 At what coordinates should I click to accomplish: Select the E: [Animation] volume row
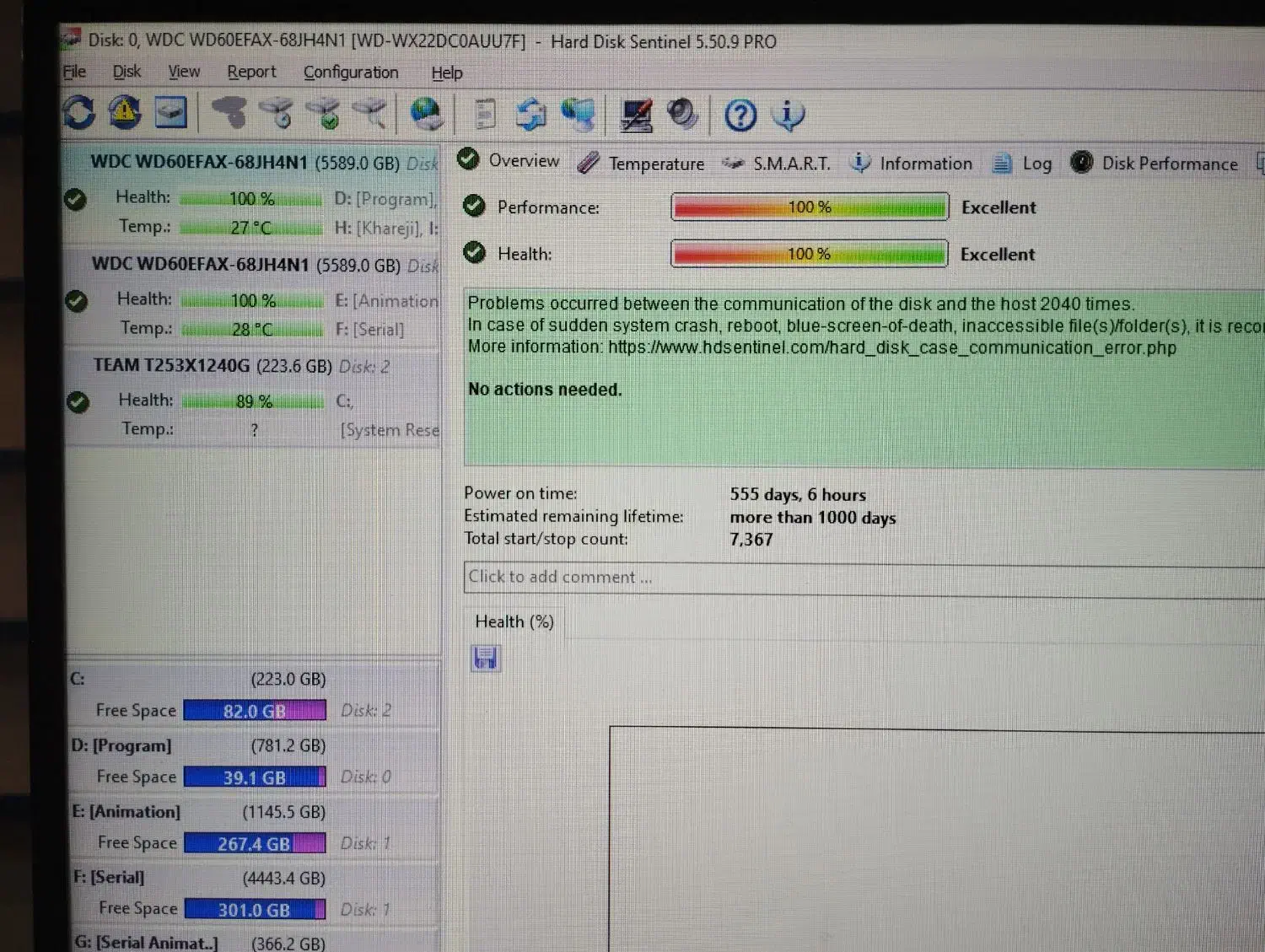[255, 827]
